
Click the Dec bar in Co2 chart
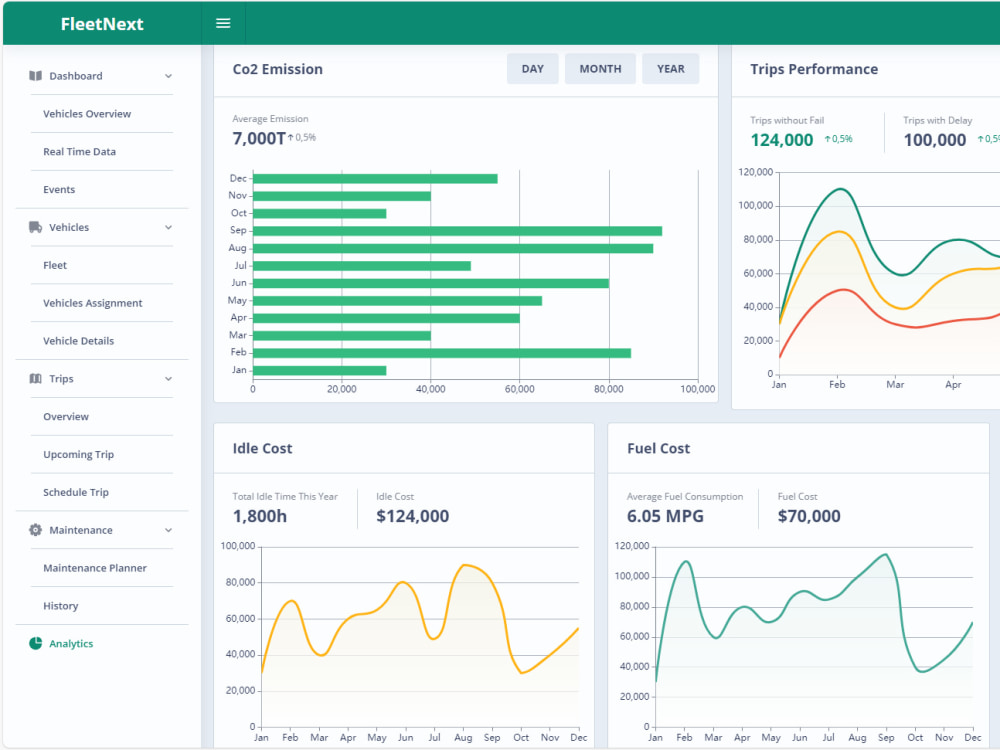[375, 179]
